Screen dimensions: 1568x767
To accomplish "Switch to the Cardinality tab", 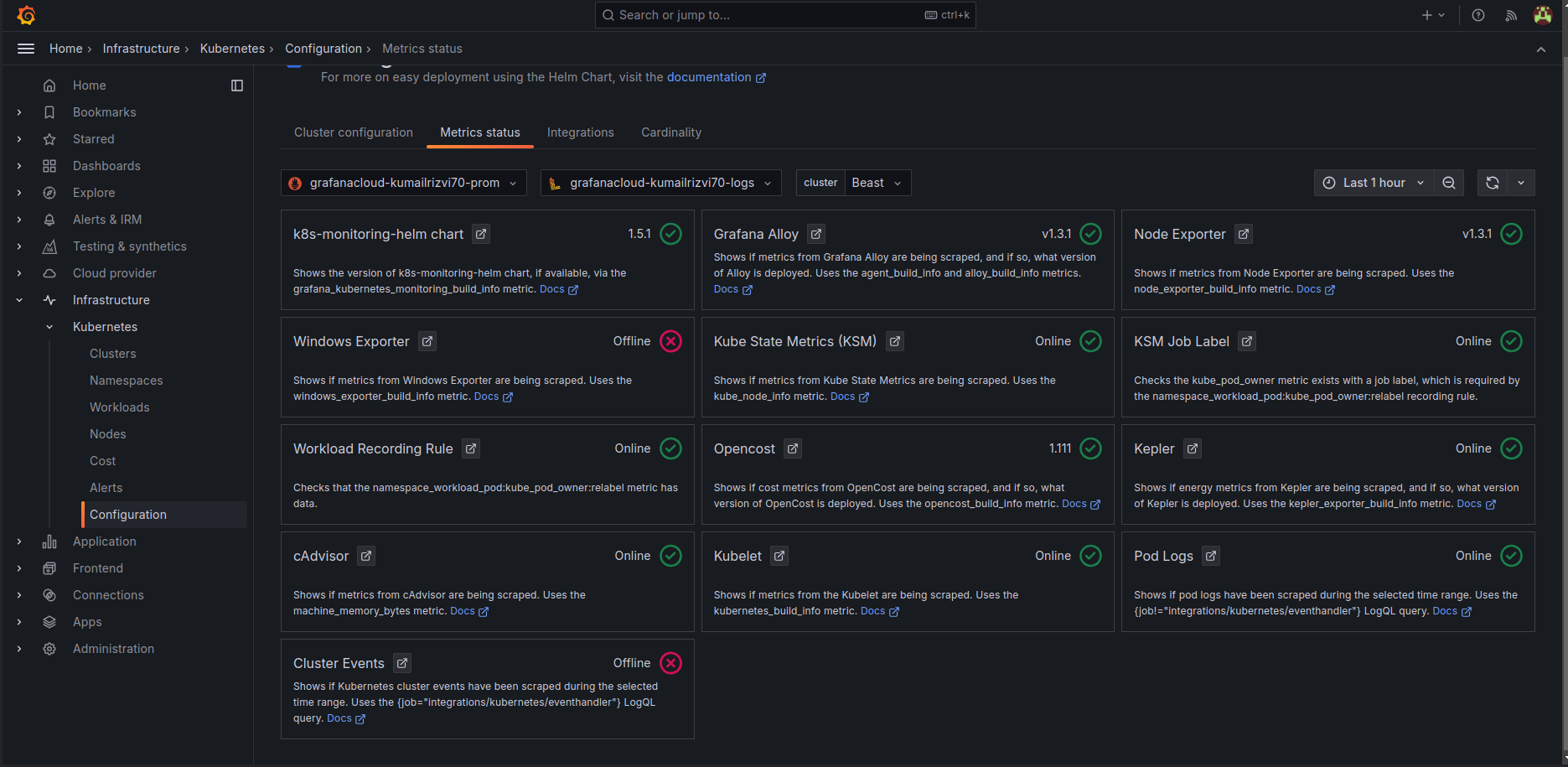I will click(x=670, y=132).
